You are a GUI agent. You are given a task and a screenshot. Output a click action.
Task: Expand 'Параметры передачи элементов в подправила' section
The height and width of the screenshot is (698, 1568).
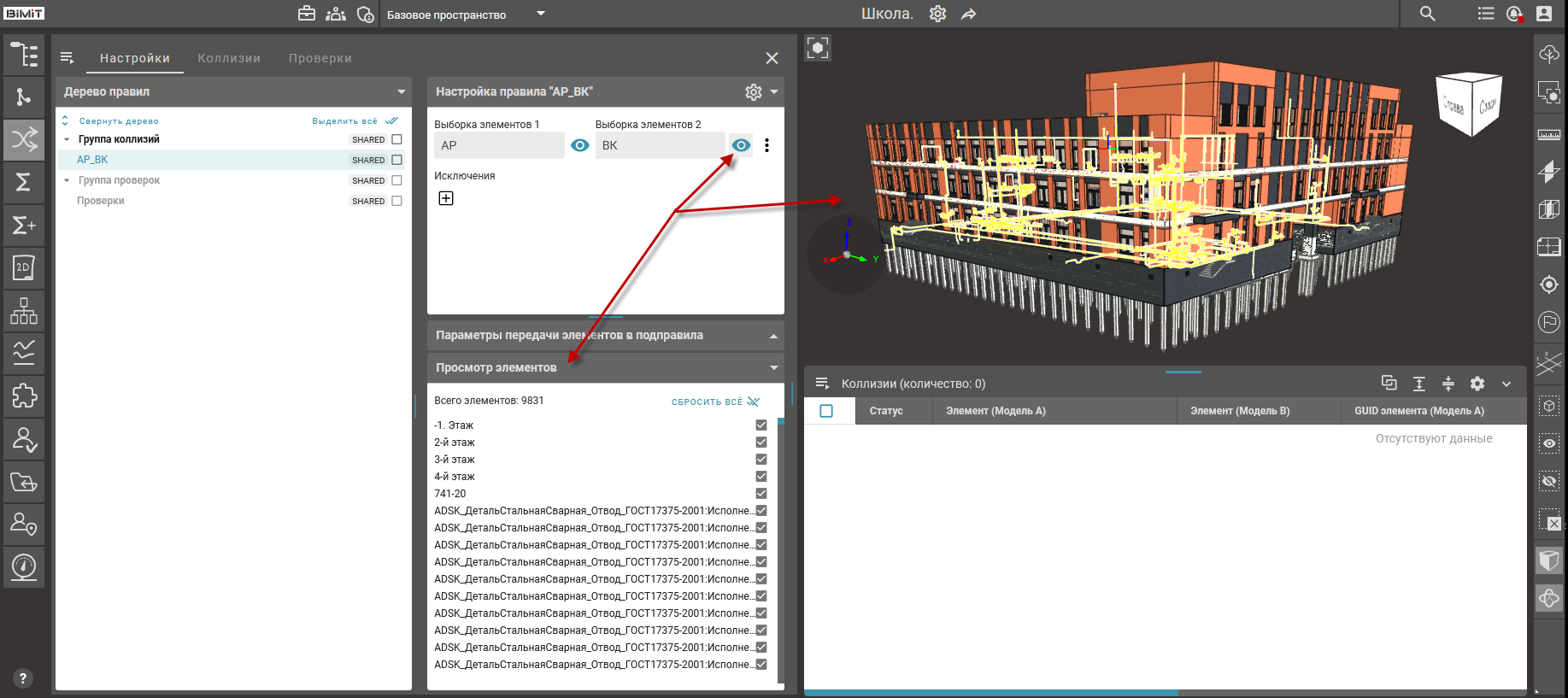coord(773,336)
